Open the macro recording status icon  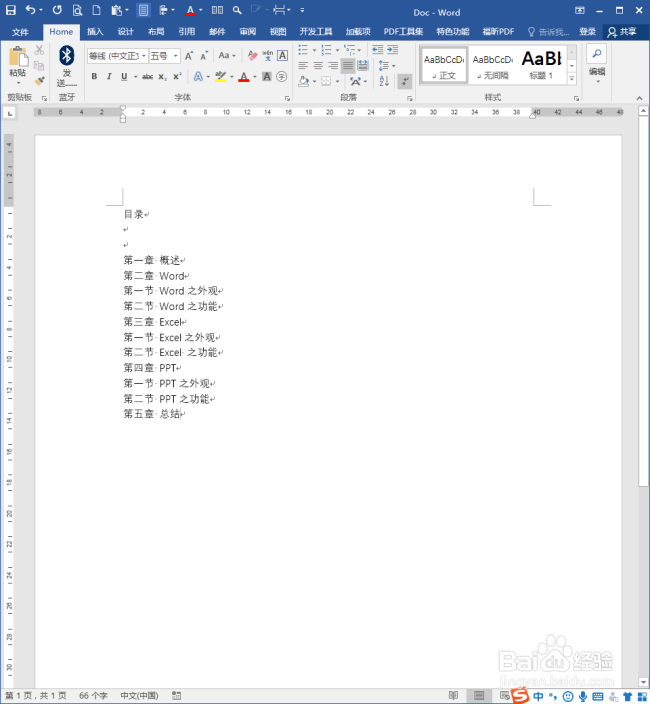click(176, 695)
